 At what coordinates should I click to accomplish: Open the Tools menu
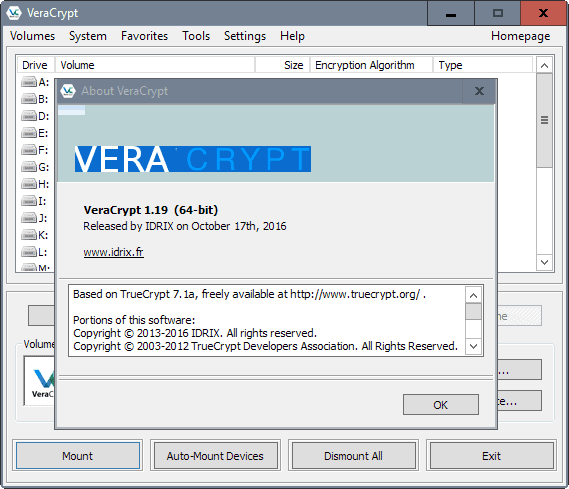click(x=196, y=36)
